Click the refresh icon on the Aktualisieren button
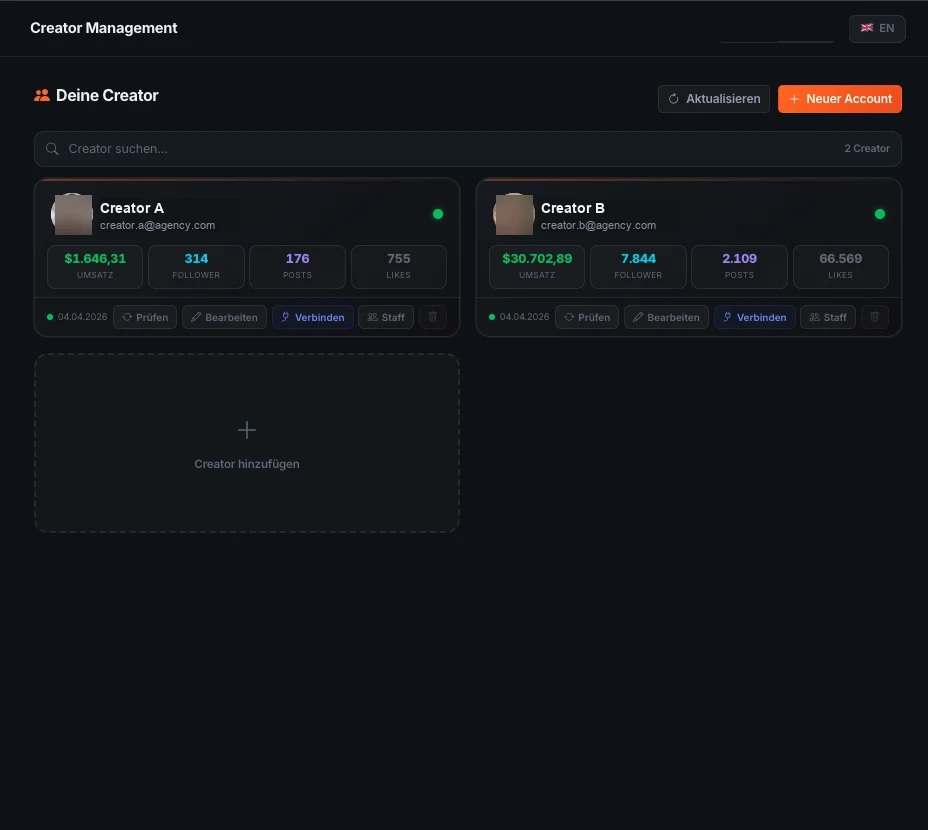928x830 pixels. [673, 98]
